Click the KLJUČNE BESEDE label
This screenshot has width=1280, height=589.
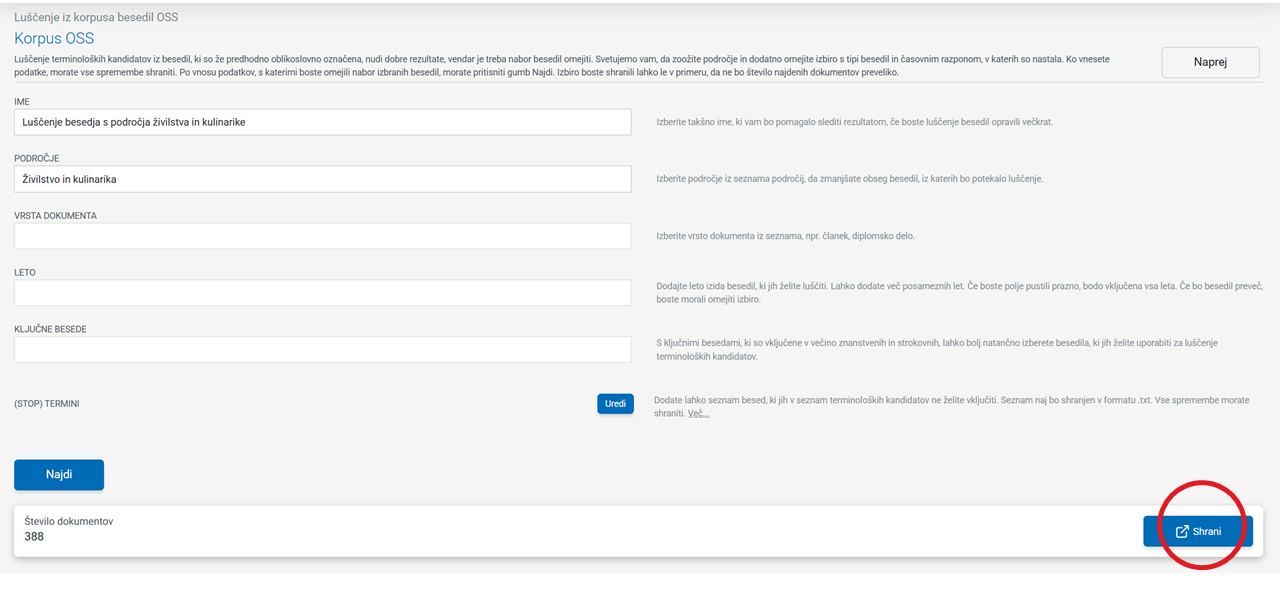point(50,330)
